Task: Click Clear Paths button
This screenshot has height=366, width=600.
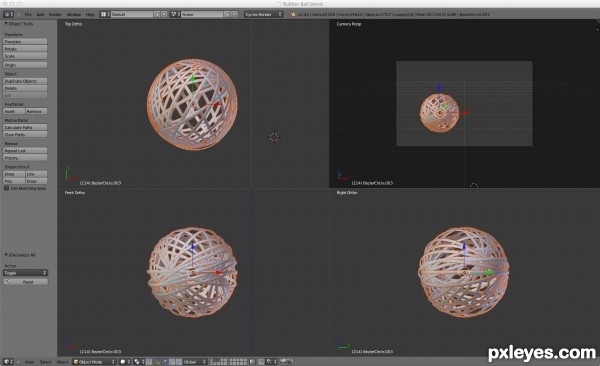Action: [25, 134]
